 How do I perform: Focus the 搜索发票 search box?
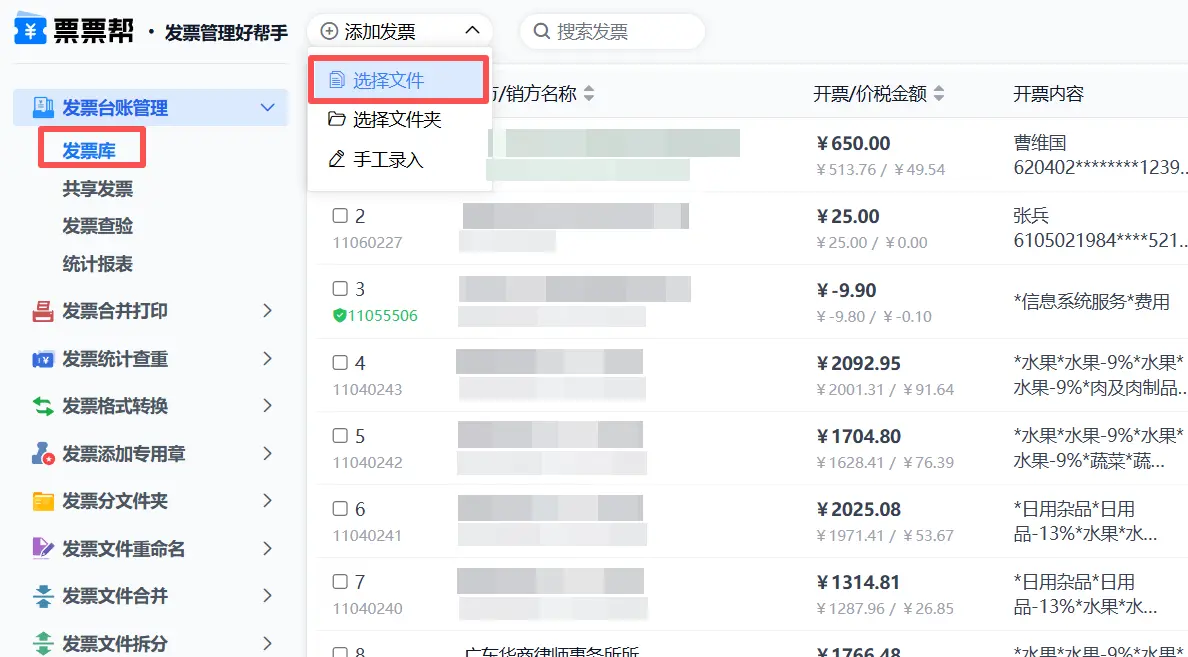tap(620, 32)
